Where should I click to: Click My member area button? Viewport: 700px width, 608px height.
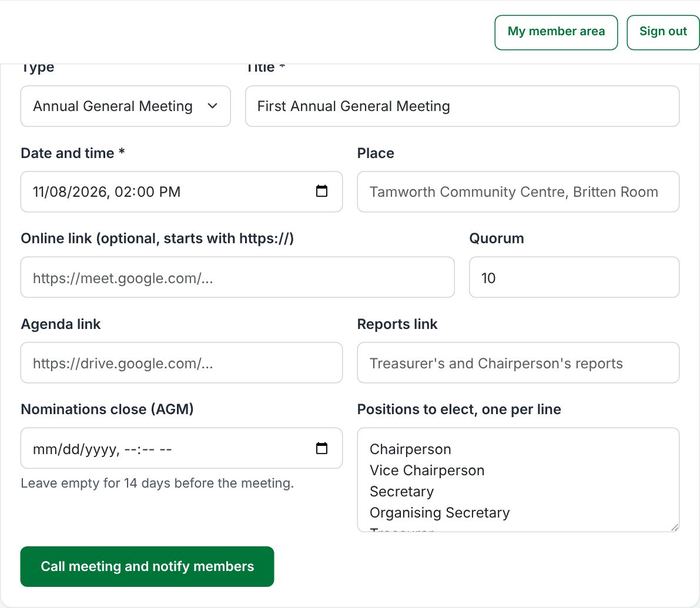556,33
